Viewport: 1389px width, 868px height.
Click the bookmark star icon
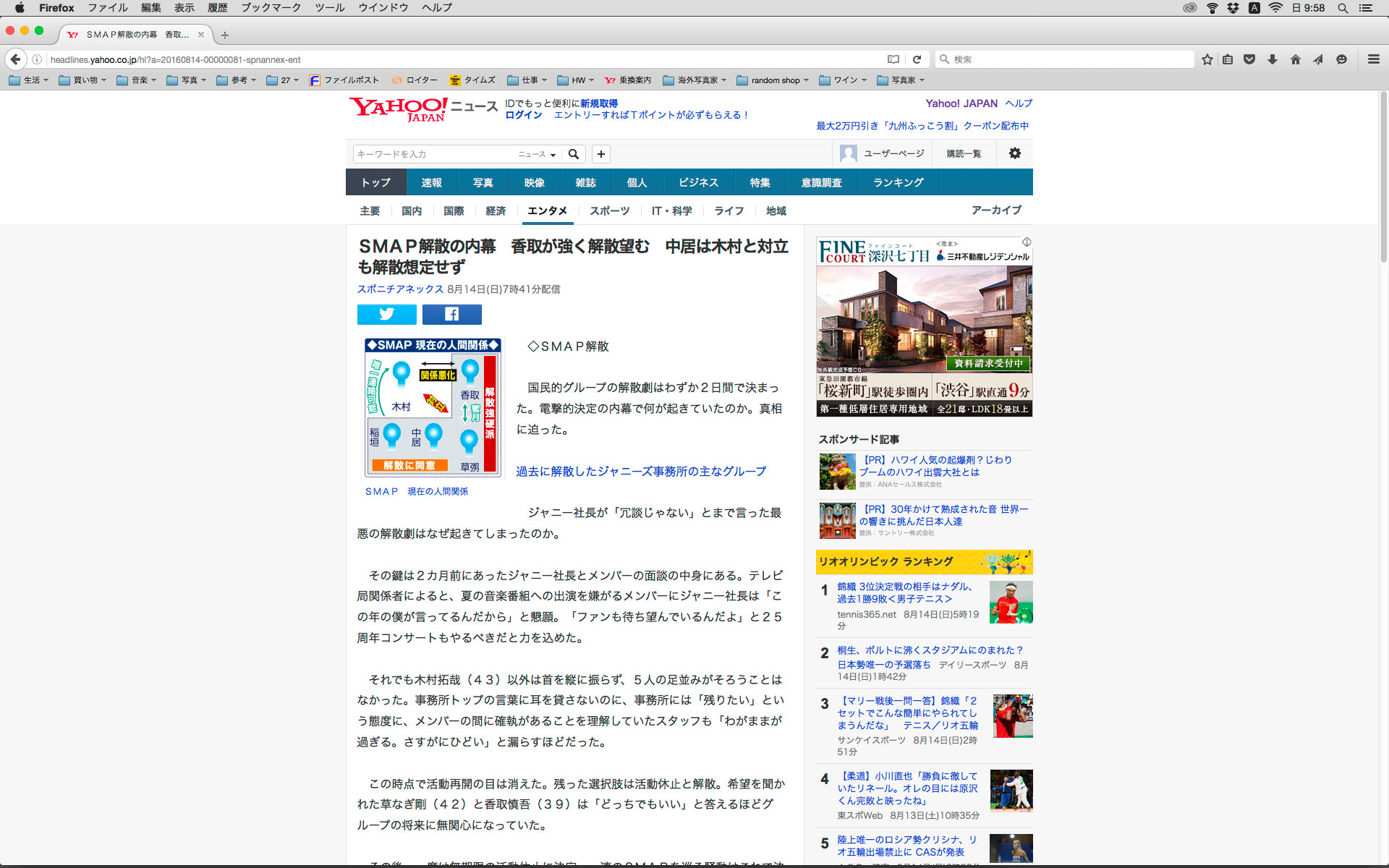pyautogui.click(x=1207, y=59)
